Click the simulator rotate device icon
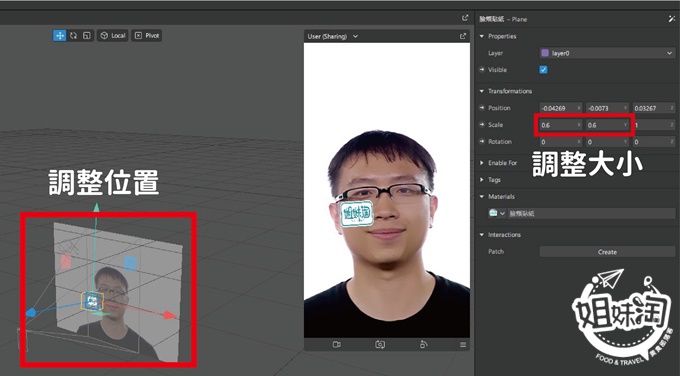The height and width of the screenshot is (376, 680). click(x=424, y=344)
